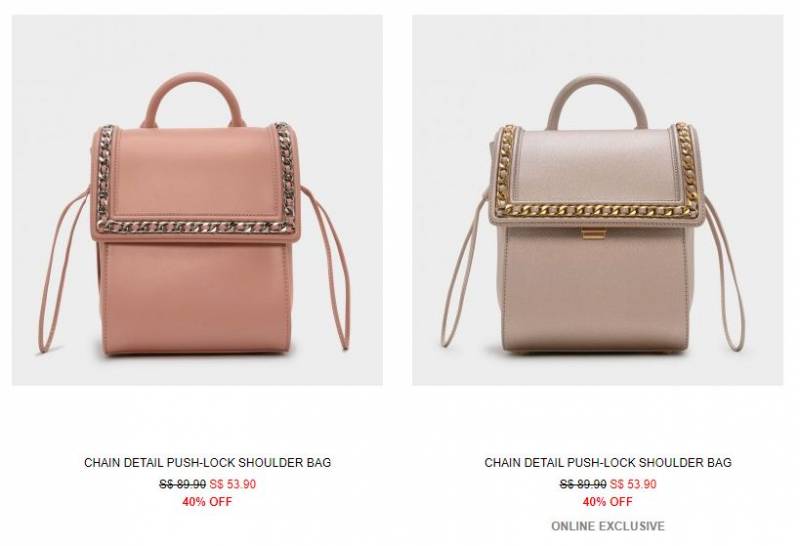Screen dimensions: 800x546
Task: Click the pink bag's S$ 89.90 strikethrough price
Action: pos(182,484)
